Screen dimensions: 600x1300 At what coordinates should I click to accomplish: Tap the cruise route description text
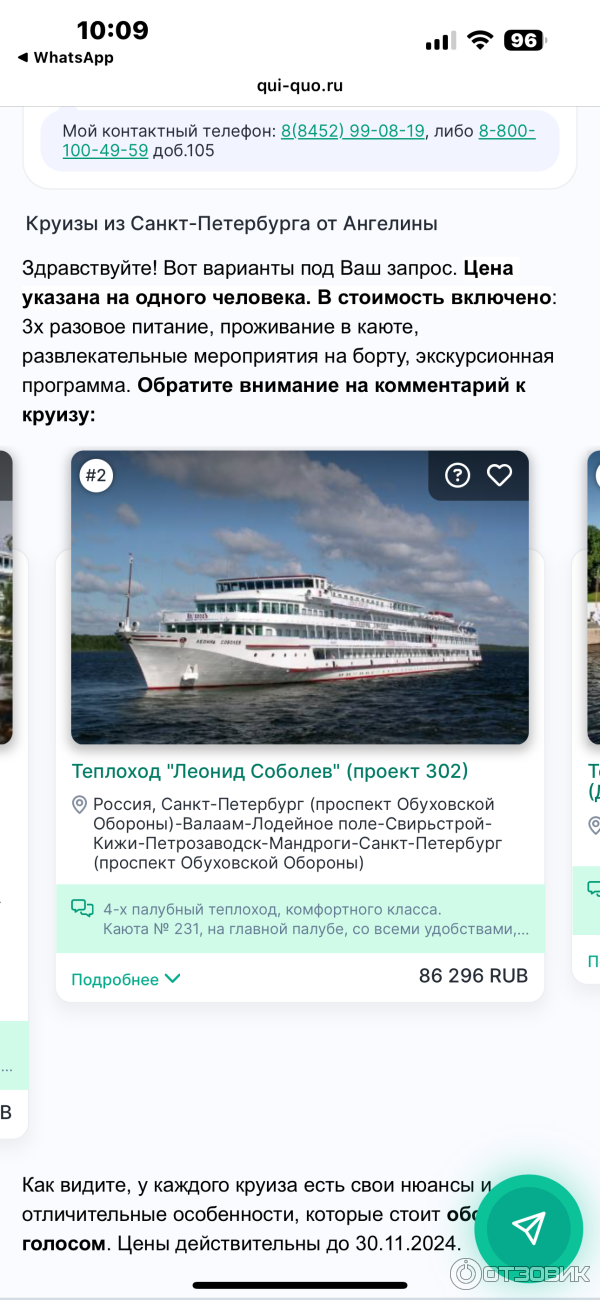tap(294, 833)
